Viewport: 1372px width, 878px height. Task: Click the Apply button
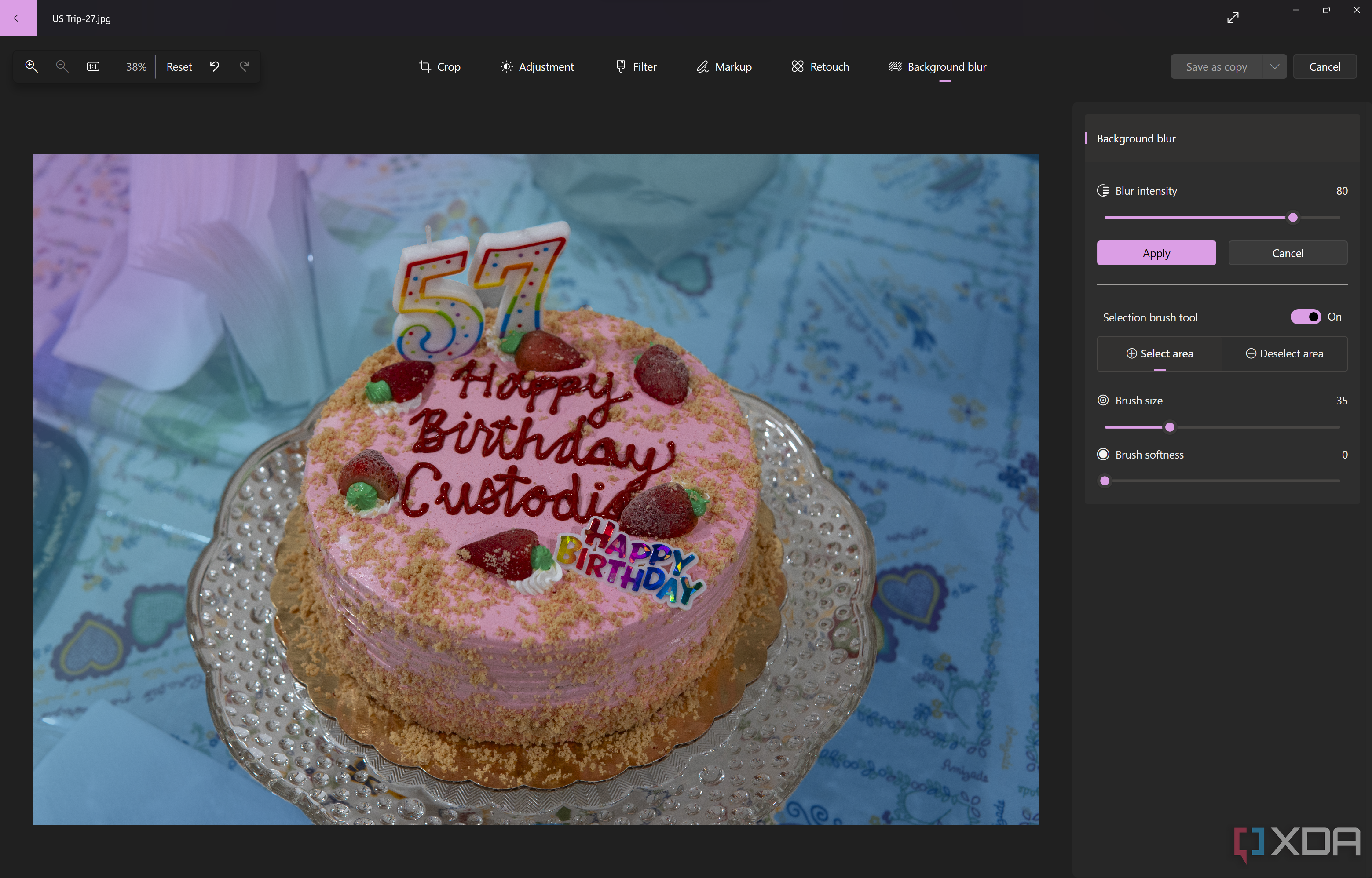click(x=1156, y=253)
